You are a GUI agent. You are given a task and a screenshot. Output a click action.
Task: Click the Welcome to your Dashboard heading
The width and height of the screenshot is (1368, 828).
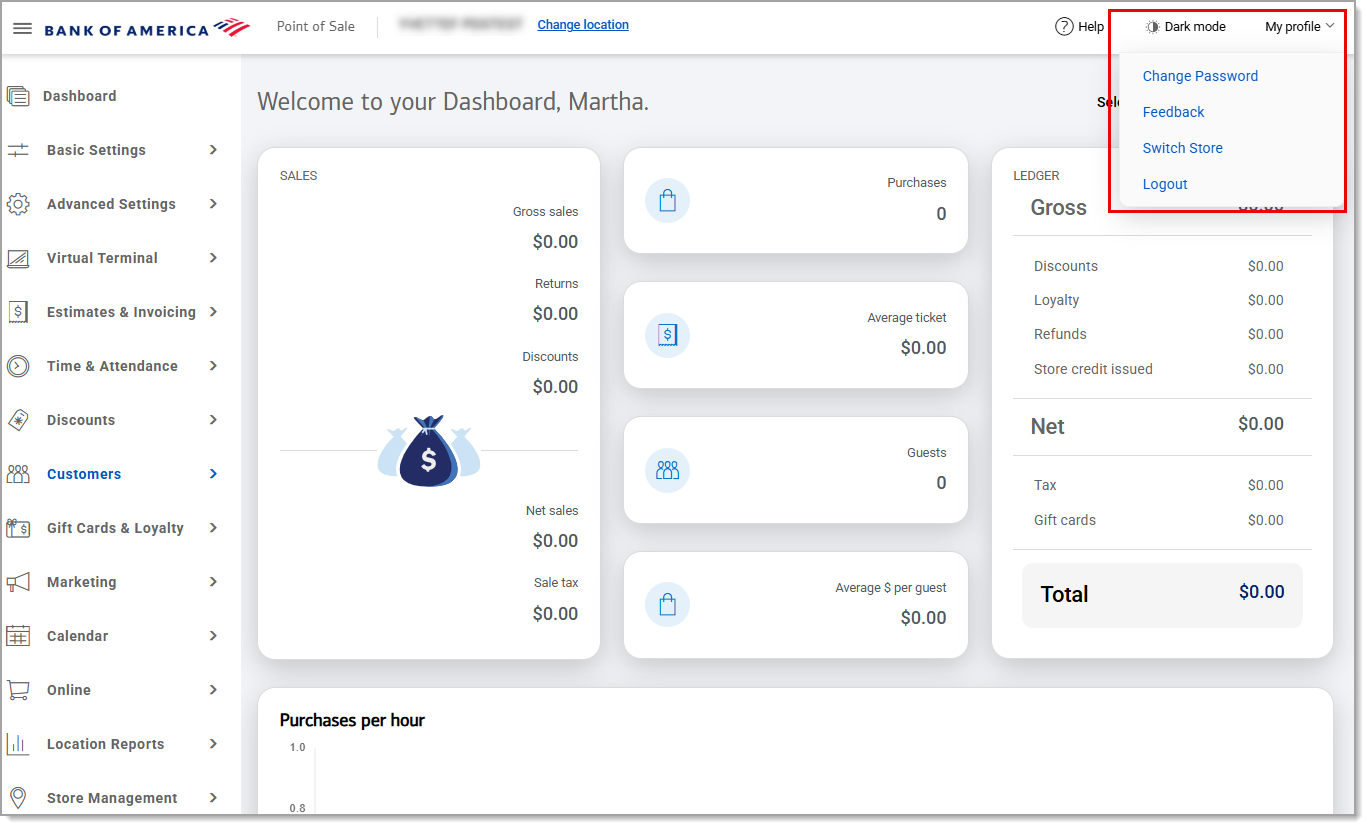453,102
